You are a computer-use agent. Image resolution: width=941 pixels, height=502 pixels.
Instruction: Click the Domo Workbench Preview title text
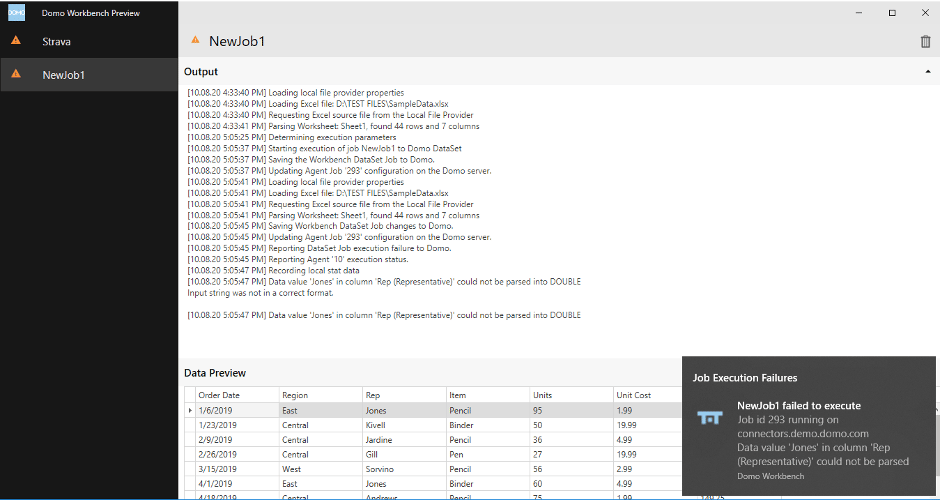tap(91, 13)
